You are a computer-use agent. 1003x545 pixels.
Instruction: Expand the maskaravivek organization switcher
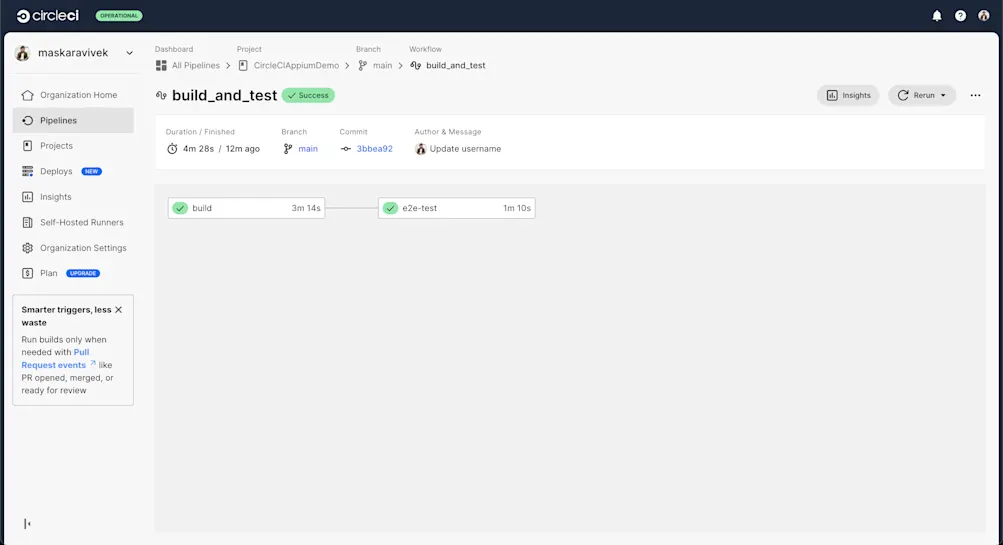click(129, 53)
